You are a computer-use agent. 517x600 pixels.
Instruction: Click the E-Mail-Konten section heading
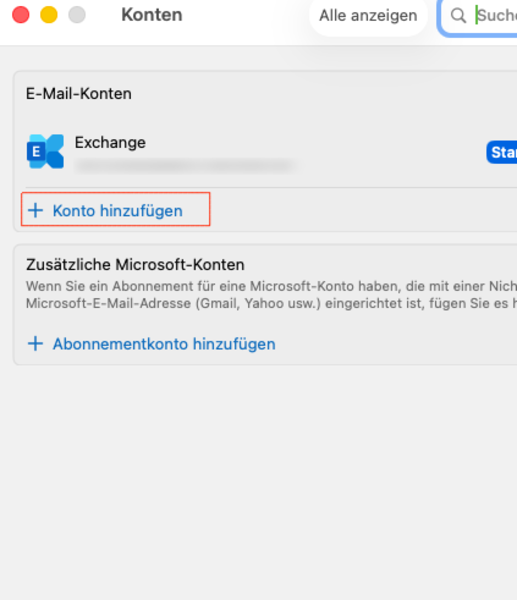pyautogui.click(x=79, y=94)
